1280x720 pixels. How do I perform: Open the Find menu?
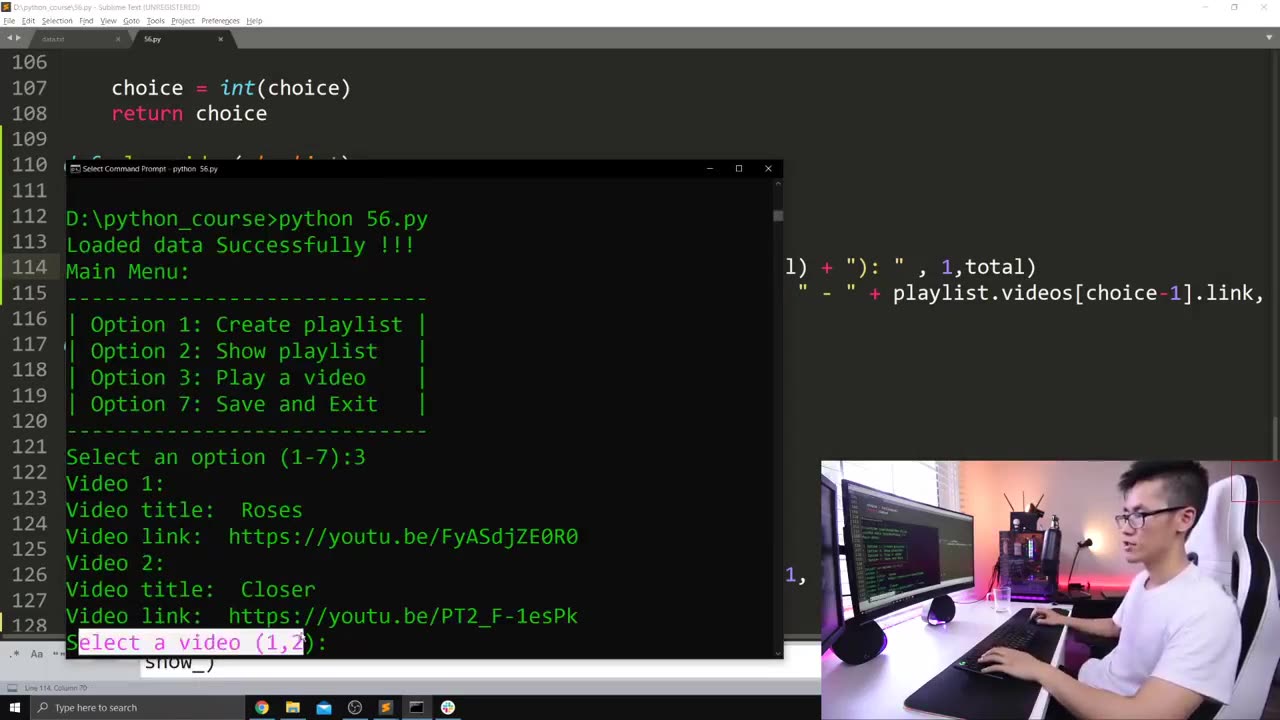click(x=86, y=20)
